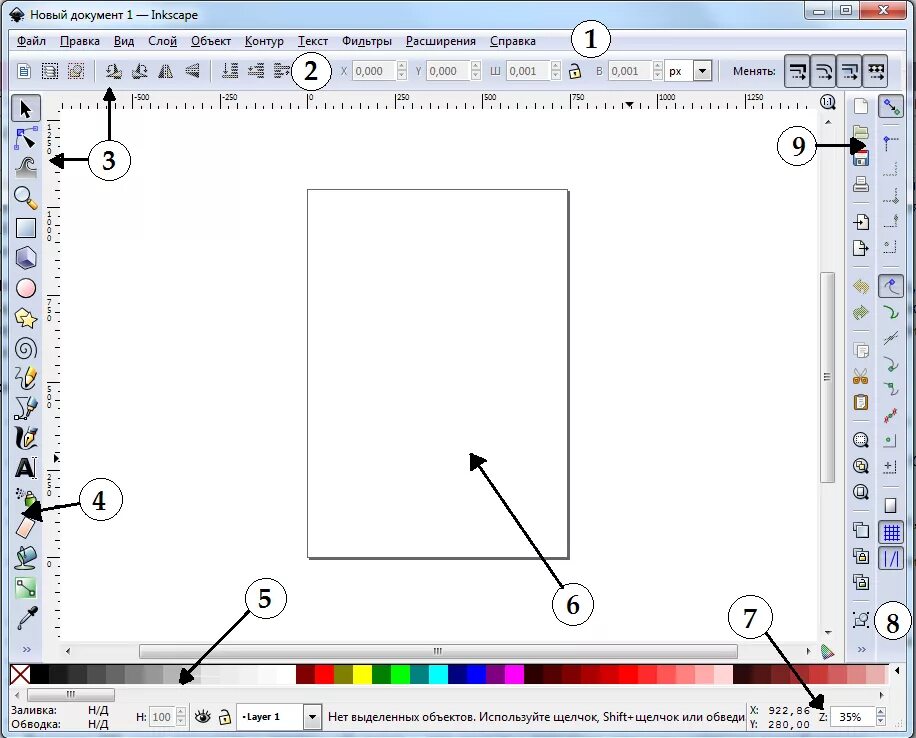The height and width of the screenshot is (738, 916).
Task: Click the width Ш input field
Action: 528,71
